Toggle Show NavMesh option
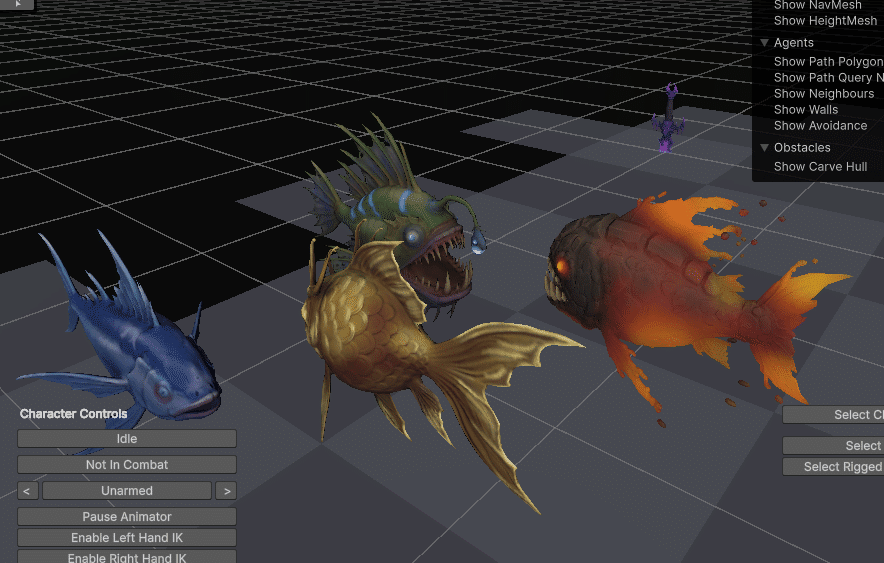The width and height of the screenshot is (884, 563). pos(817,5)
